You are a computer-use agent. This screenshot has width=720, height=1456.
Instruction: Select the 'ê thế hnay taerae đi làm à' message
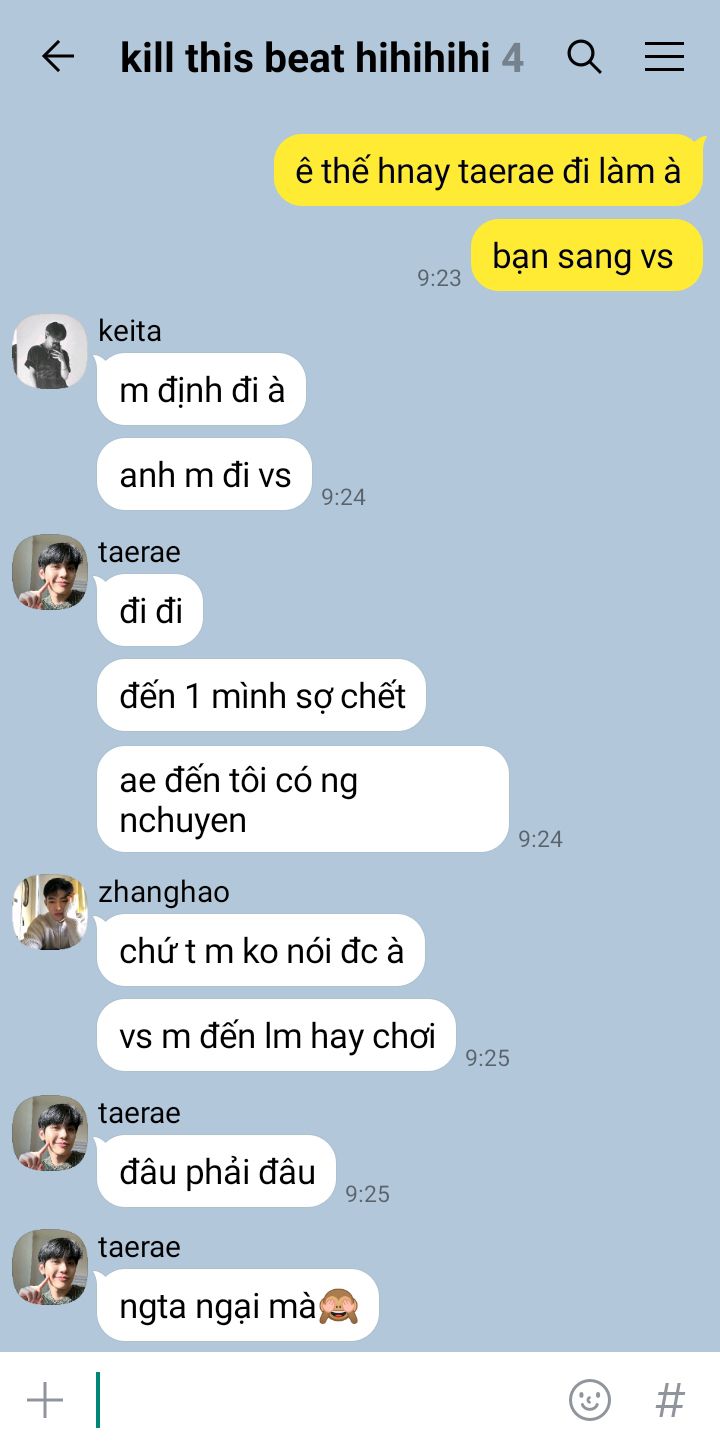pyautogui.click(x=489, y=170)
